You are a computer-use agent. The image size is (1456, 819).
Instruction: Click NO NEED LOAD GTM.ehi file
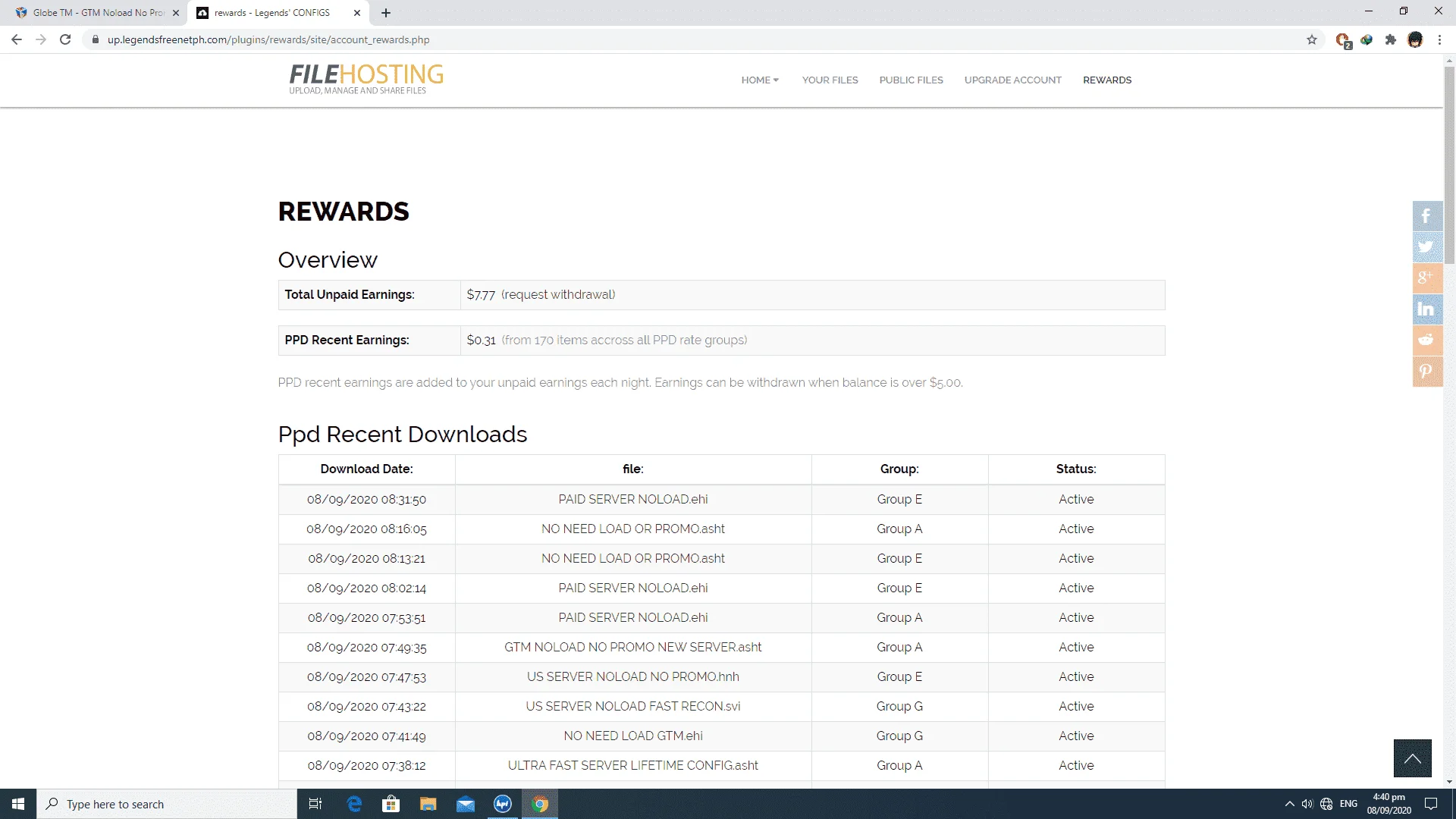(633, 736)
